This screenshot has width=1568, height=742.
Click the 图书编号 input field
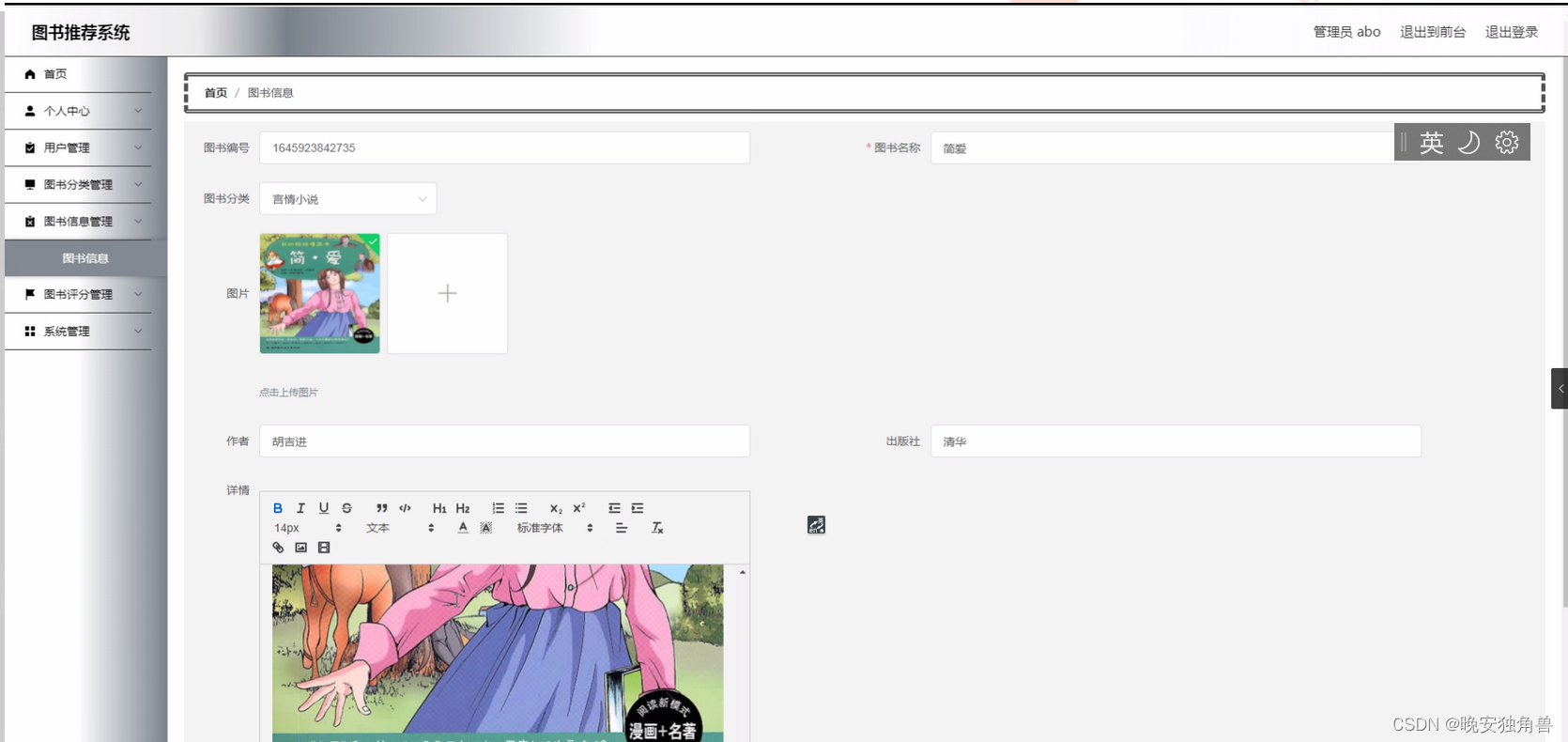tap(505, 147)
